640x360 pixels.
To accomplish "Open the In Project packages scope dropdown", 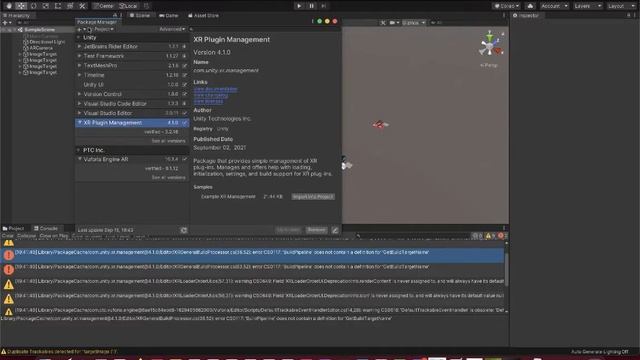I will [x=101, y=29].
